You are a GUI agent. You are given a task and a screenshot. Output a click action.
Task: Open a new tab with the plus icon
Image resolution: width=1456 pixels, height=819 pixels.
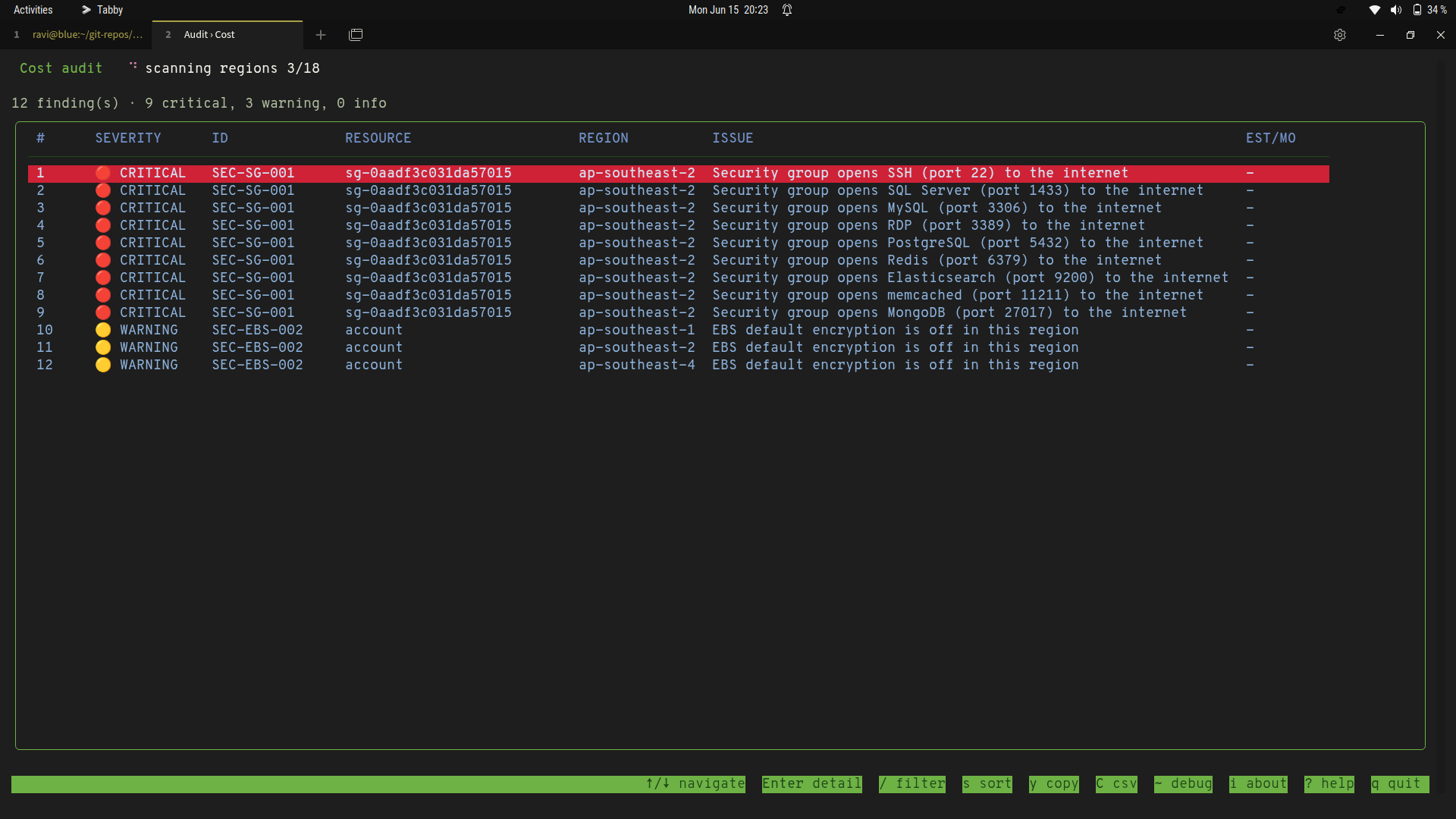click(321, 35)
